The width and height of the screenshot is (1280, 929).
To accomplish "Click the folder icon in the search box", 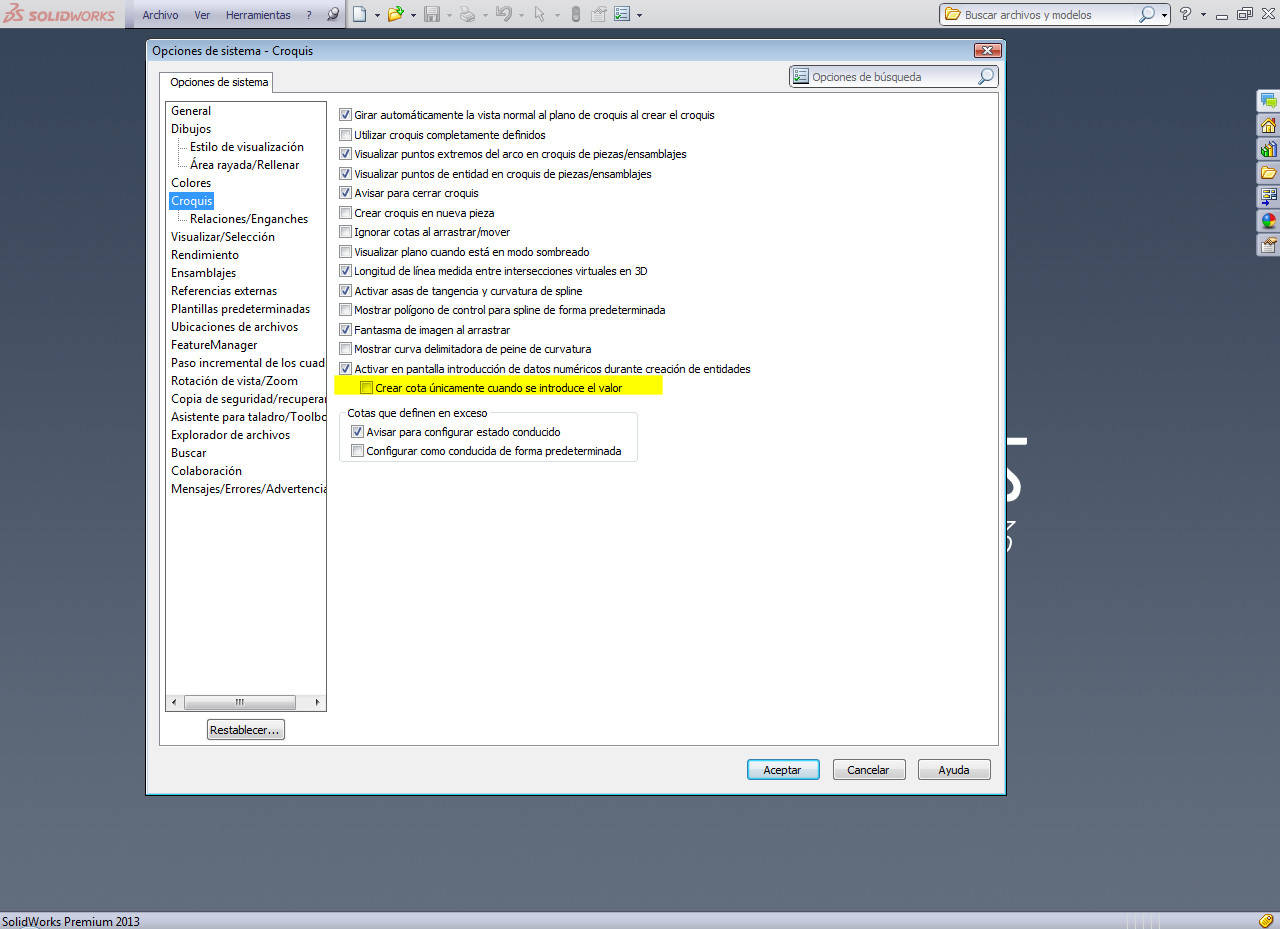I will click(953, 14).
